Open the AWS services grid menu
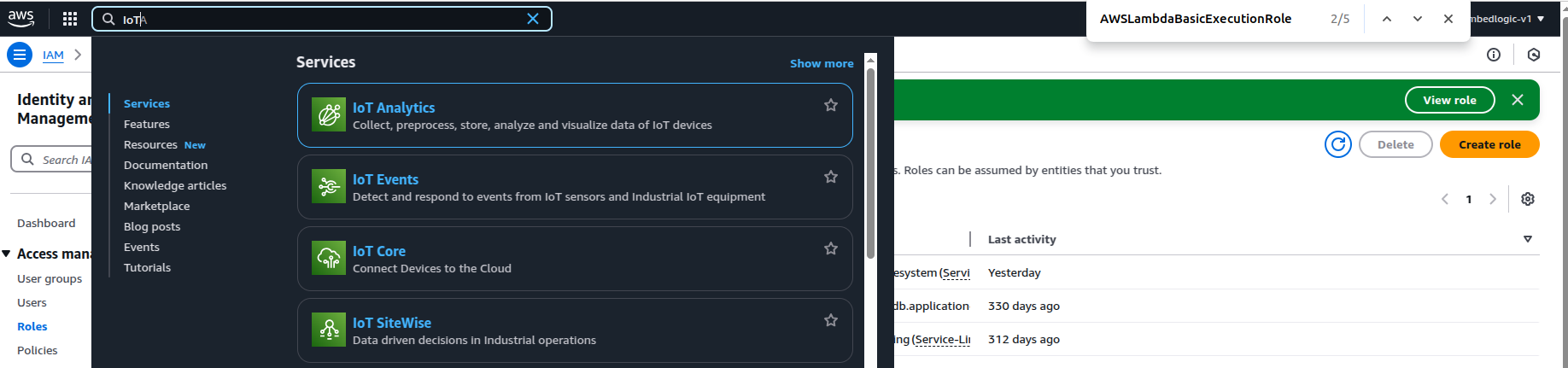This screenshot has width=1568, height=368. click(x=70, y=19)
